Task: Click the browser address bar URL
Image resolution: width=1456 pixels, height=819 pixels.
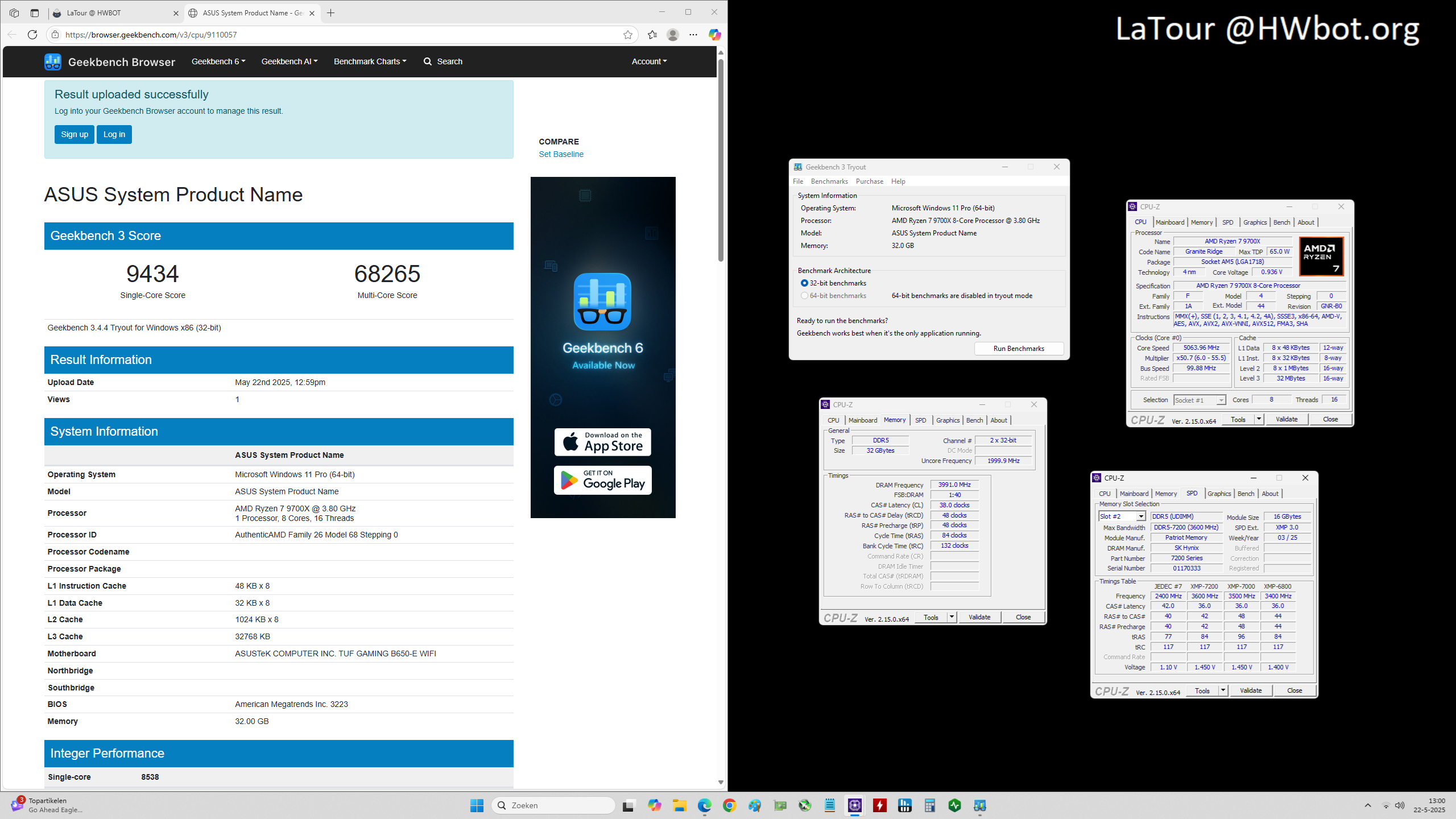Action: pyautogui.click(x=151, y=35)
